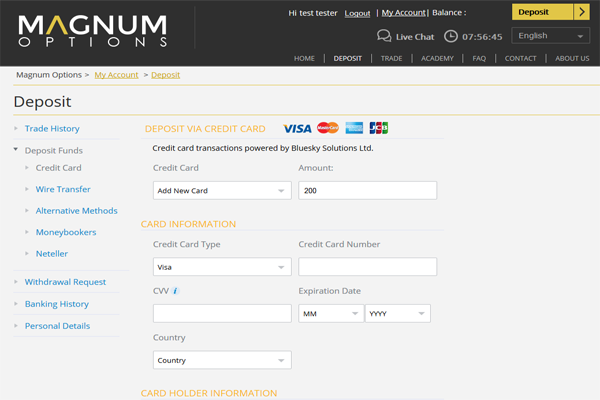Click the Magnum Options logo
This screenshot has width=600, height=400.
click(93, 31)
